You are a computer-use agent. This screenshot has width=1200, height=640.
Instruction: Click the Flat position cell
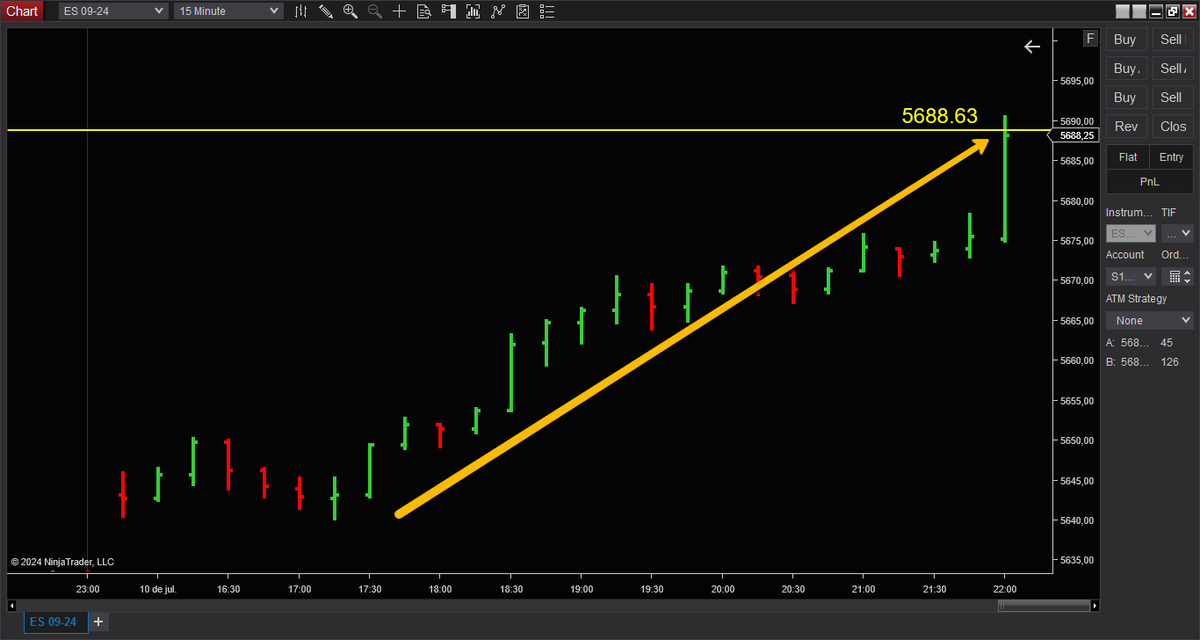[x=1128, y=157]
